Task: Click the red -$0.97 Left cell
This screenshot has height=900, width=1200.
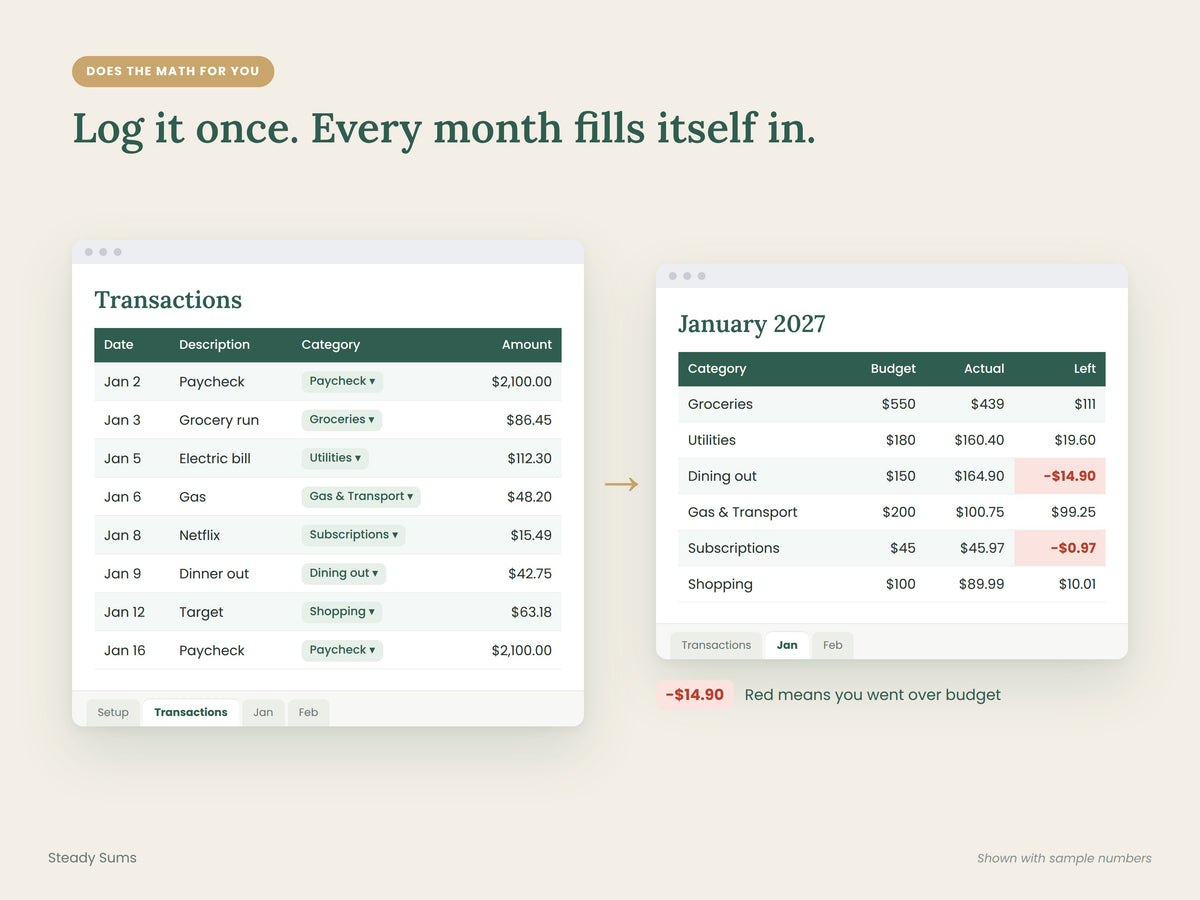Action: click(1060, 548)
